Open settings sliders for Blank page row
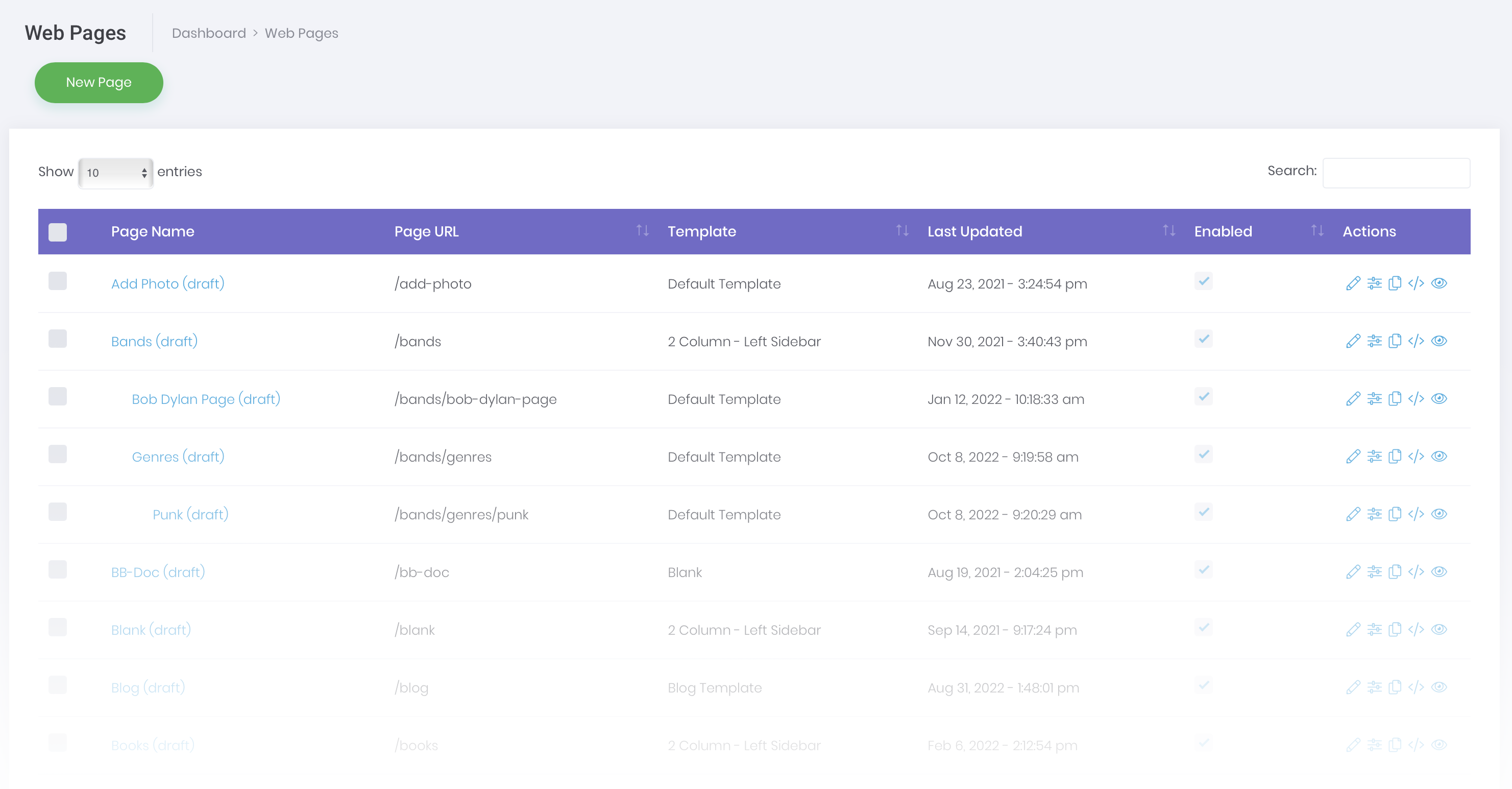The image size is (1512, 789). pos(1374,629)
